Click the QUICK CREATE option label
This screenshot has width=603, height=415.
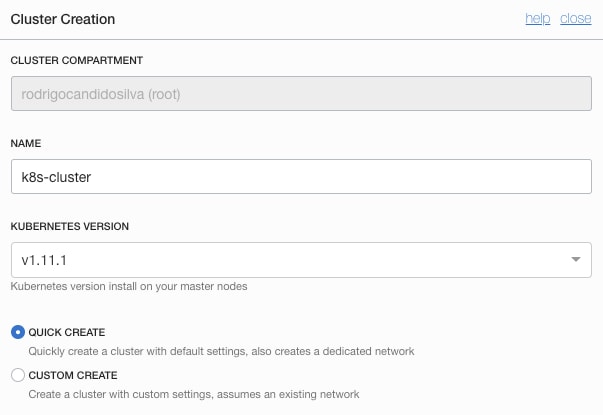point(67,332)
